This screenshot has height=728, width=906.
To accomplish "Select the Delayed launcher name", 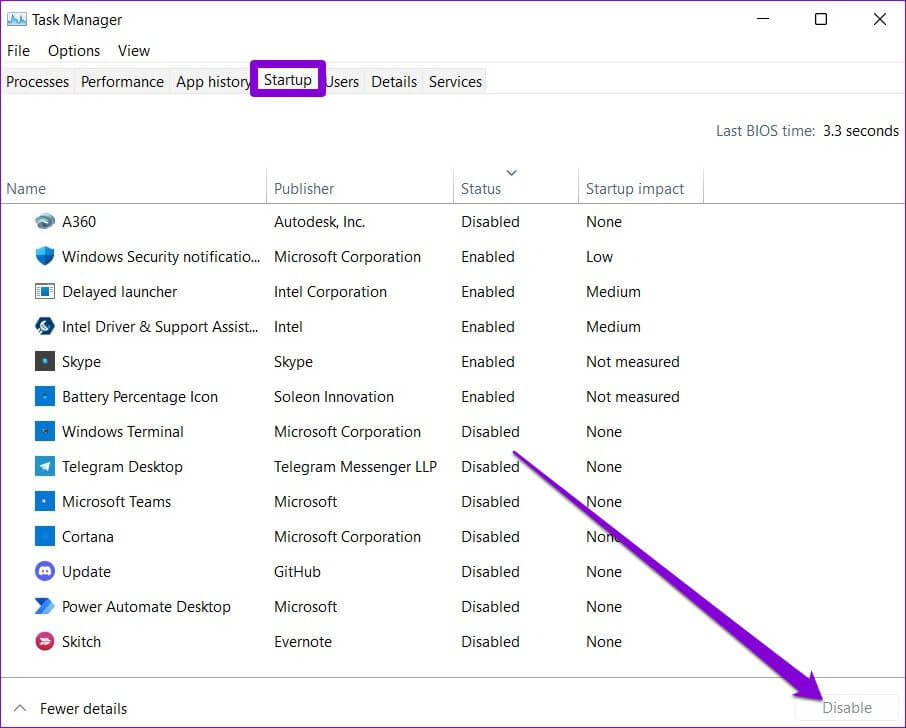I will click(119, 292).
